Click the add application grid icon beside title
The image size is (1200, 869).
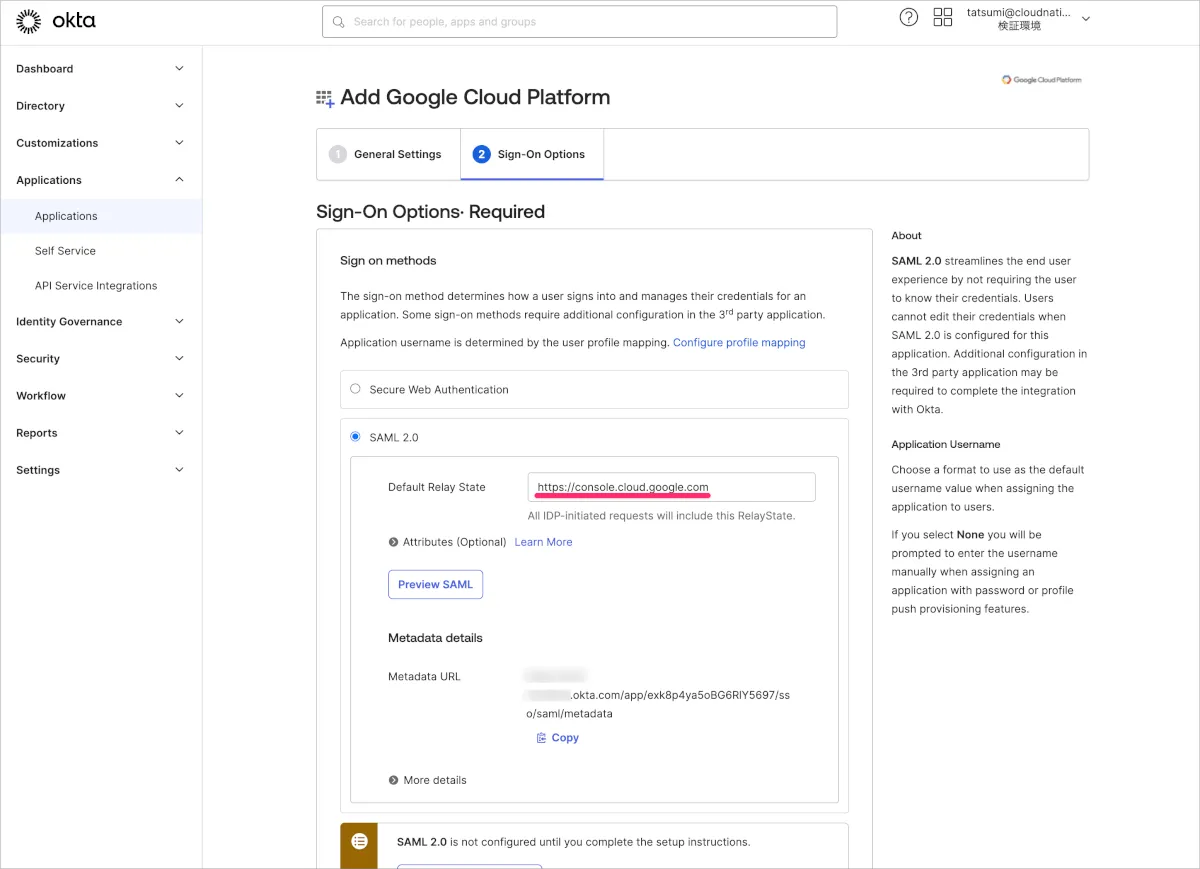(x=325, y=98)
